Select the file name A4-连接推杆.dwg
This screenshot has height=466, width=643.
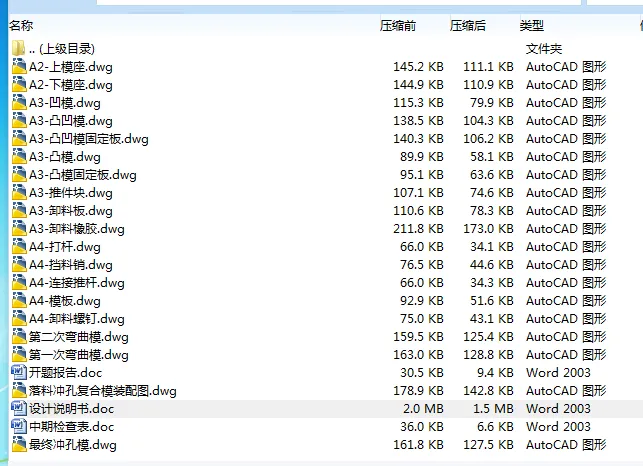point(77,283)
